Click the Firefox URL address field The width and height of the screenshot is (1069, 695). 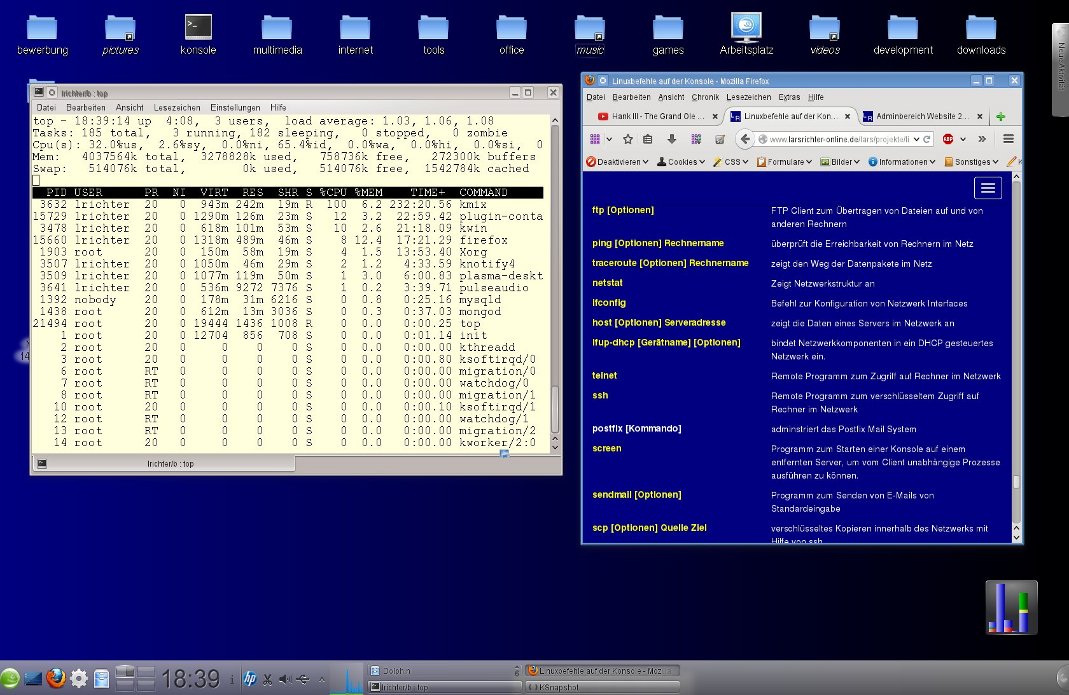840,139
